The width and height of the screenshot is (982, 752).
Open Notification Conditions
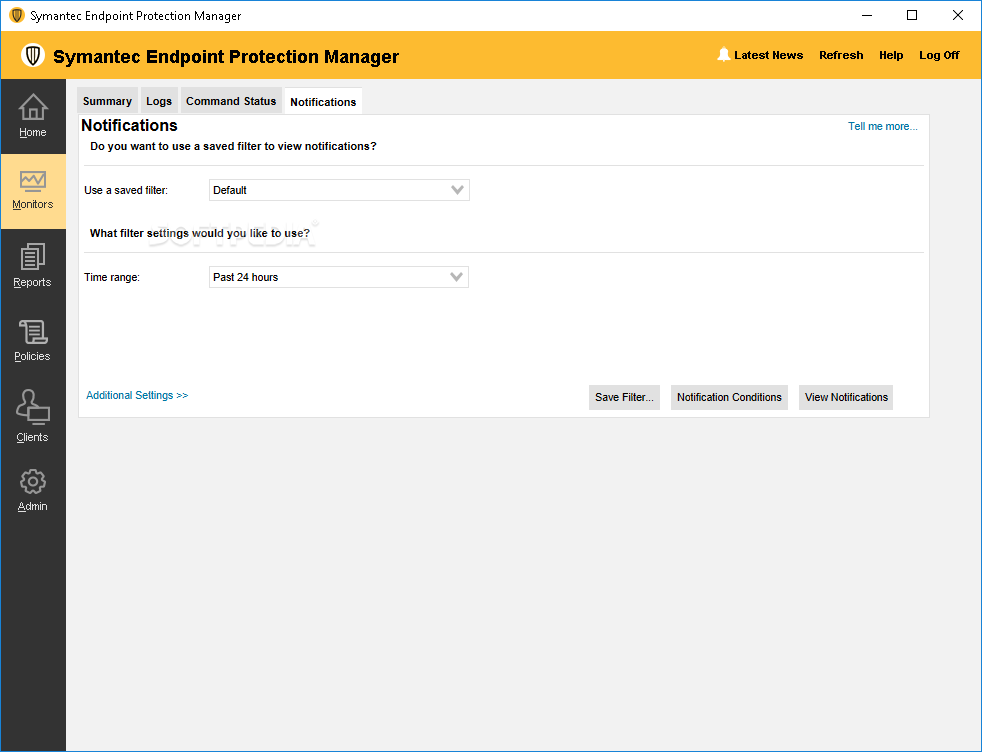pos(729,397)
